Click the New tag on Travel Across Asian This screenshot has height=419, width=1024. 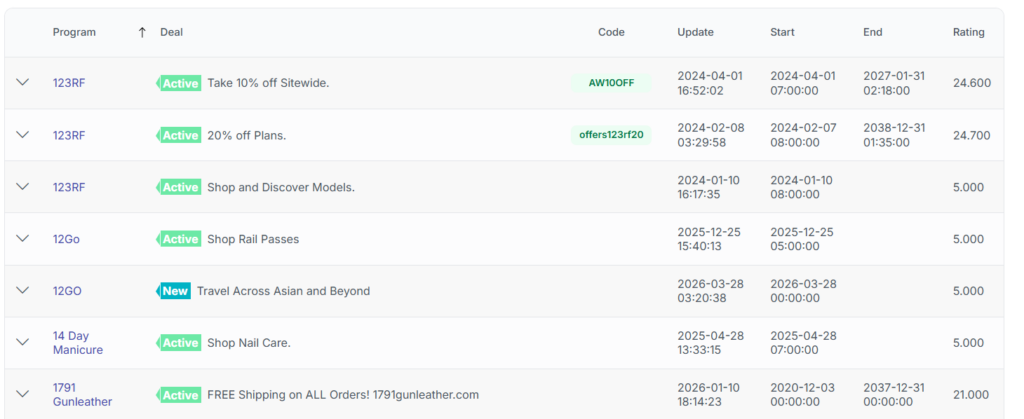pyautogui.click(x=175, y=291)
